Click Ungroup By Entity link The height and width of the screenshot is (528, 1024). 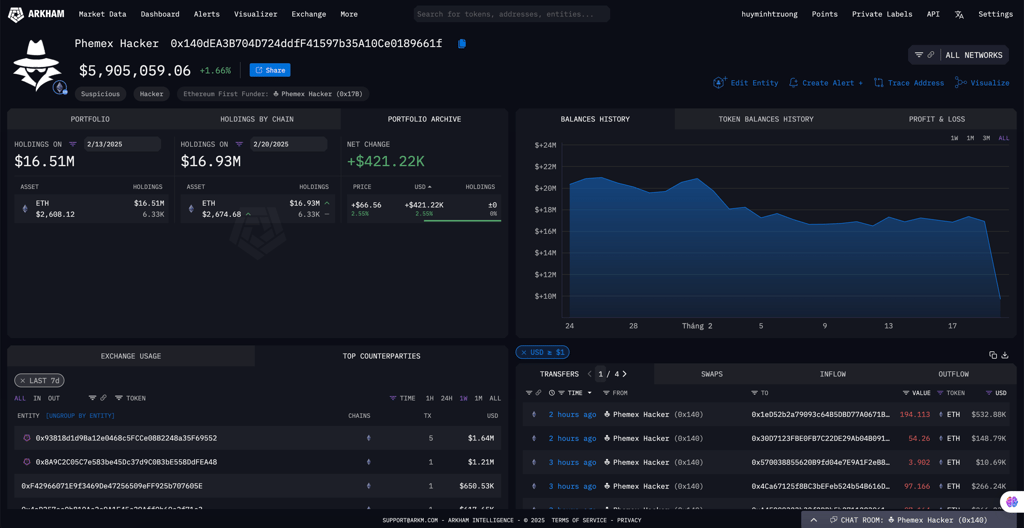[80, 416]
